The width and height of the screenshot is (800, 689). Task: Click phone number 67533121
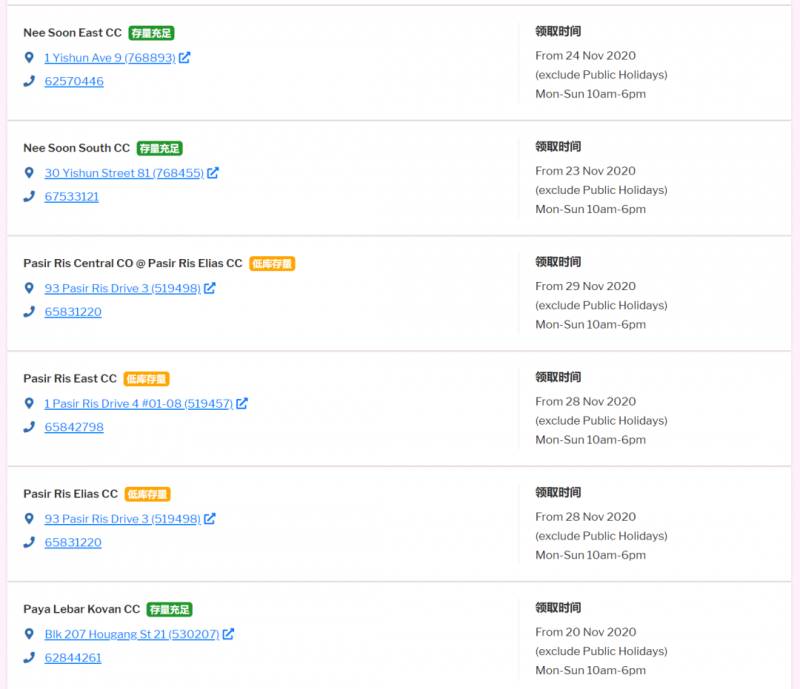[x=72, y=197]
